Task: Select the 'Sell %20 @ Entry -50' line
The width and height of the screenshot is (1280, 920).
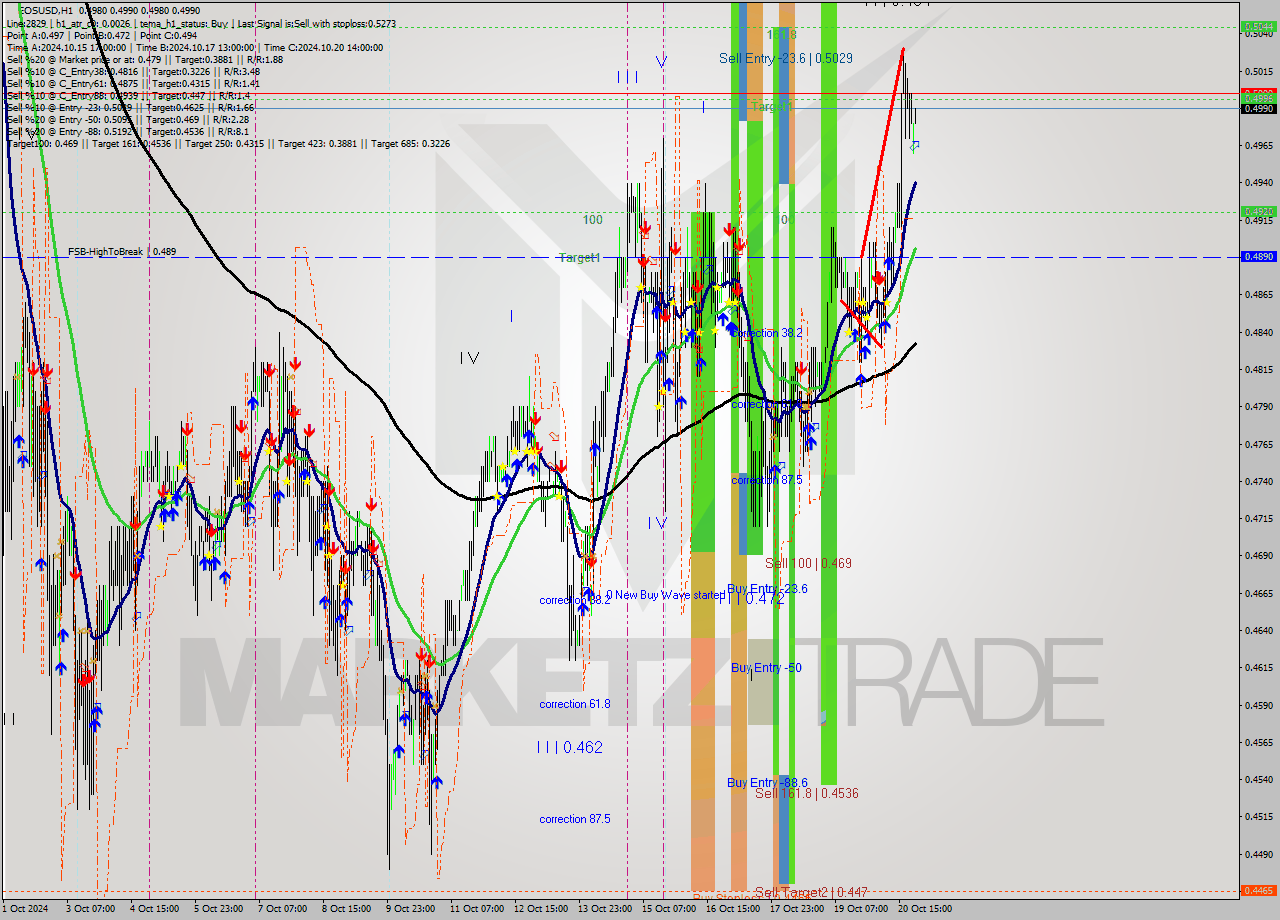Action: pos(128,119)
